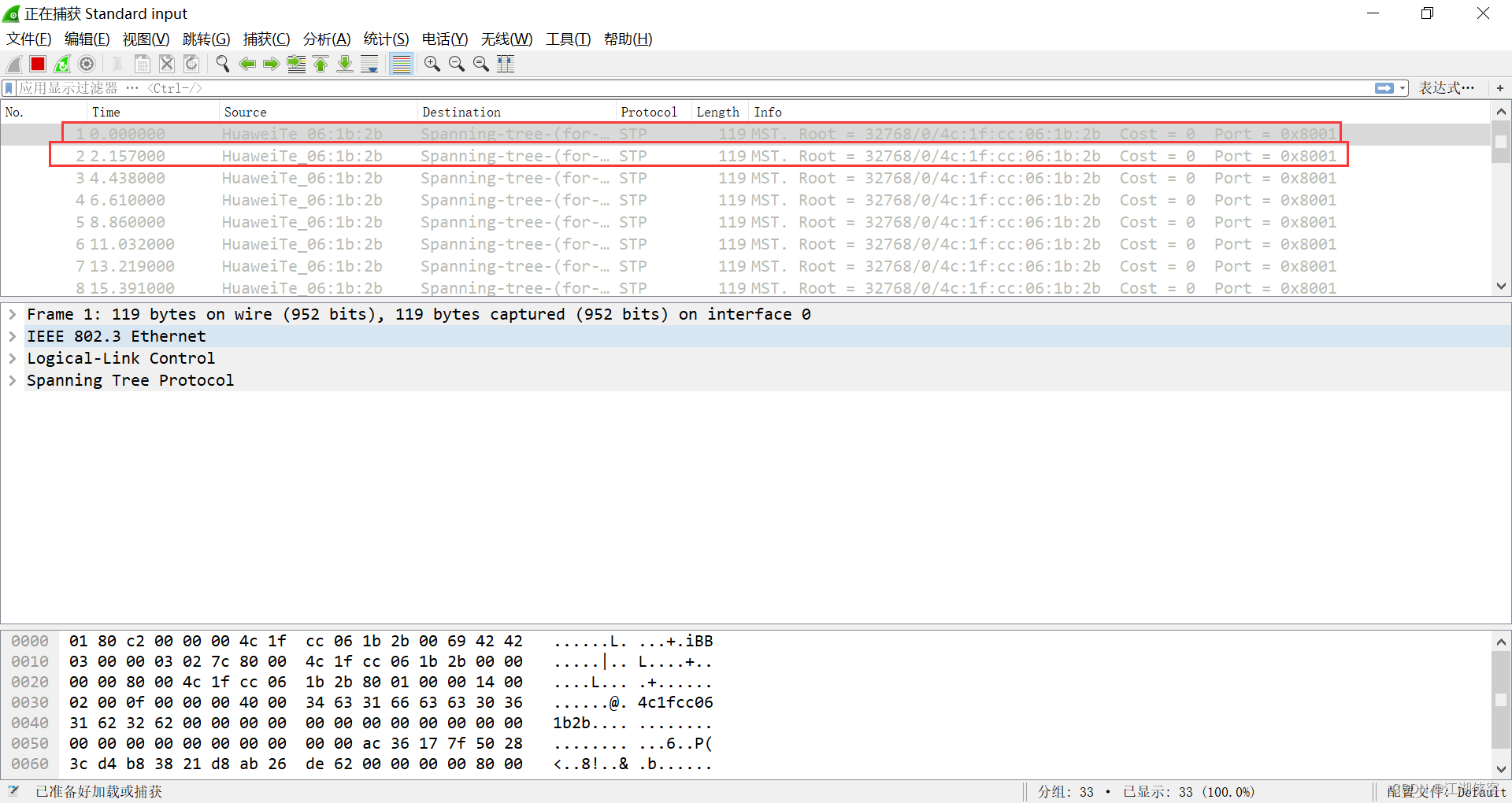Viewport: 1512px width, 803px height.
Task: Click hex row at offset 0030
Action: 362,702
